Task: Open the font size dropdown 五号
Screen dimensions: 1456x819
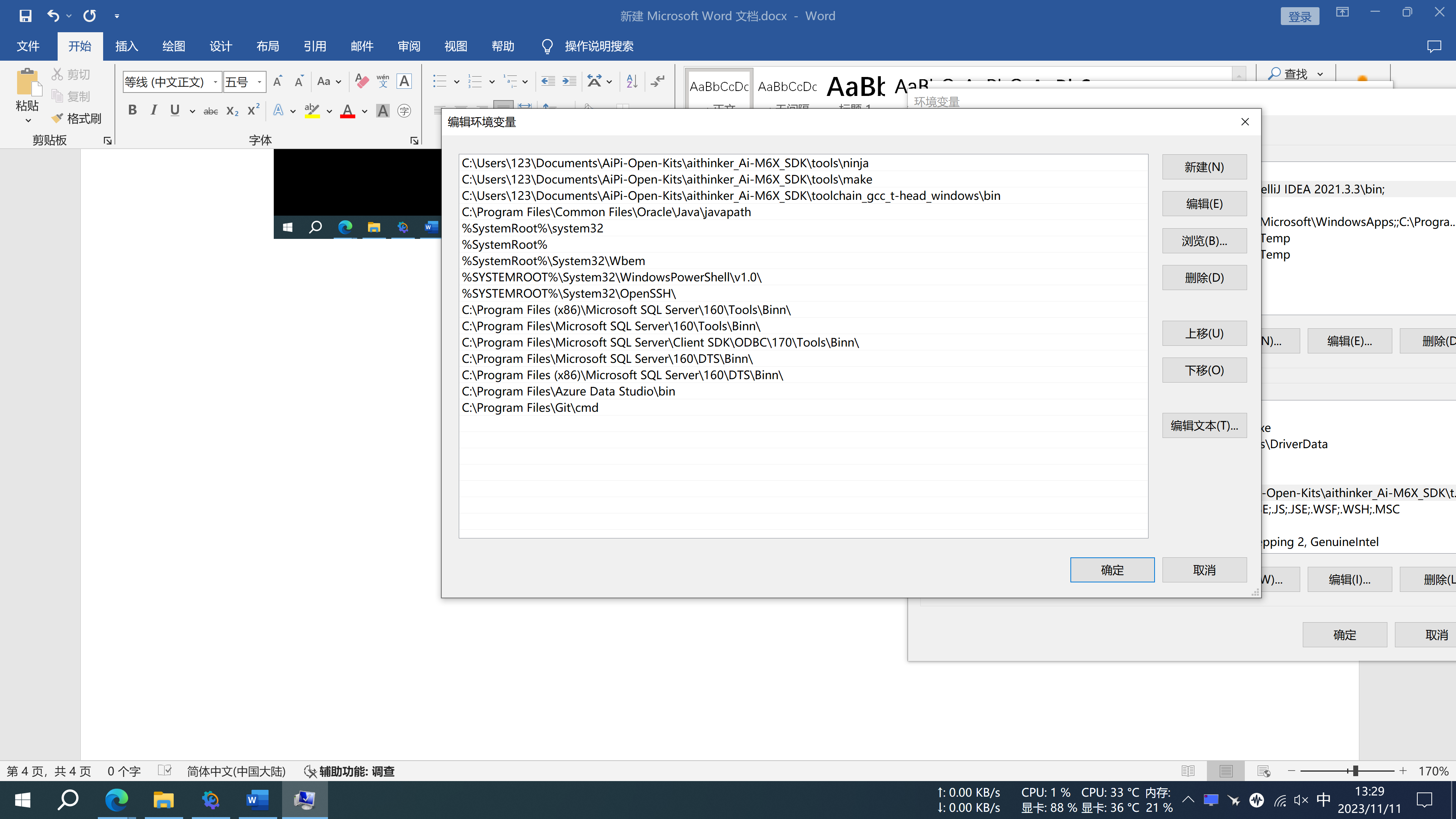Action: point(259,82)
